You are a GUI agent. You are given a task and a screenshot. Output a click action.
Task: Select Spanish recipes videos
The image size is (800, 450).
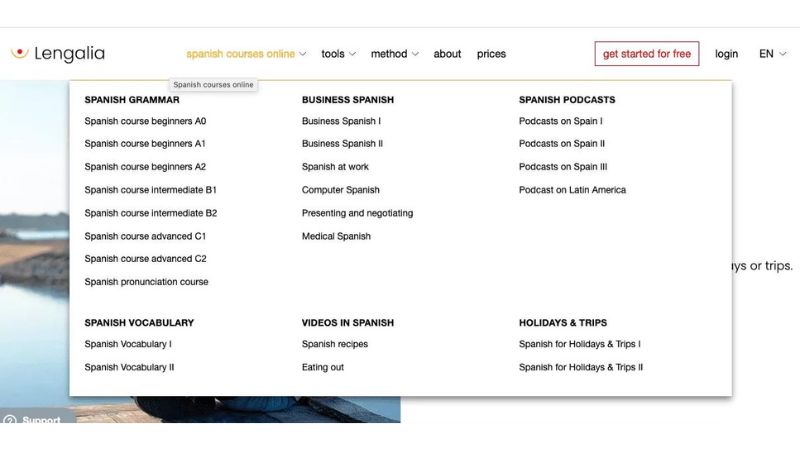335,344
